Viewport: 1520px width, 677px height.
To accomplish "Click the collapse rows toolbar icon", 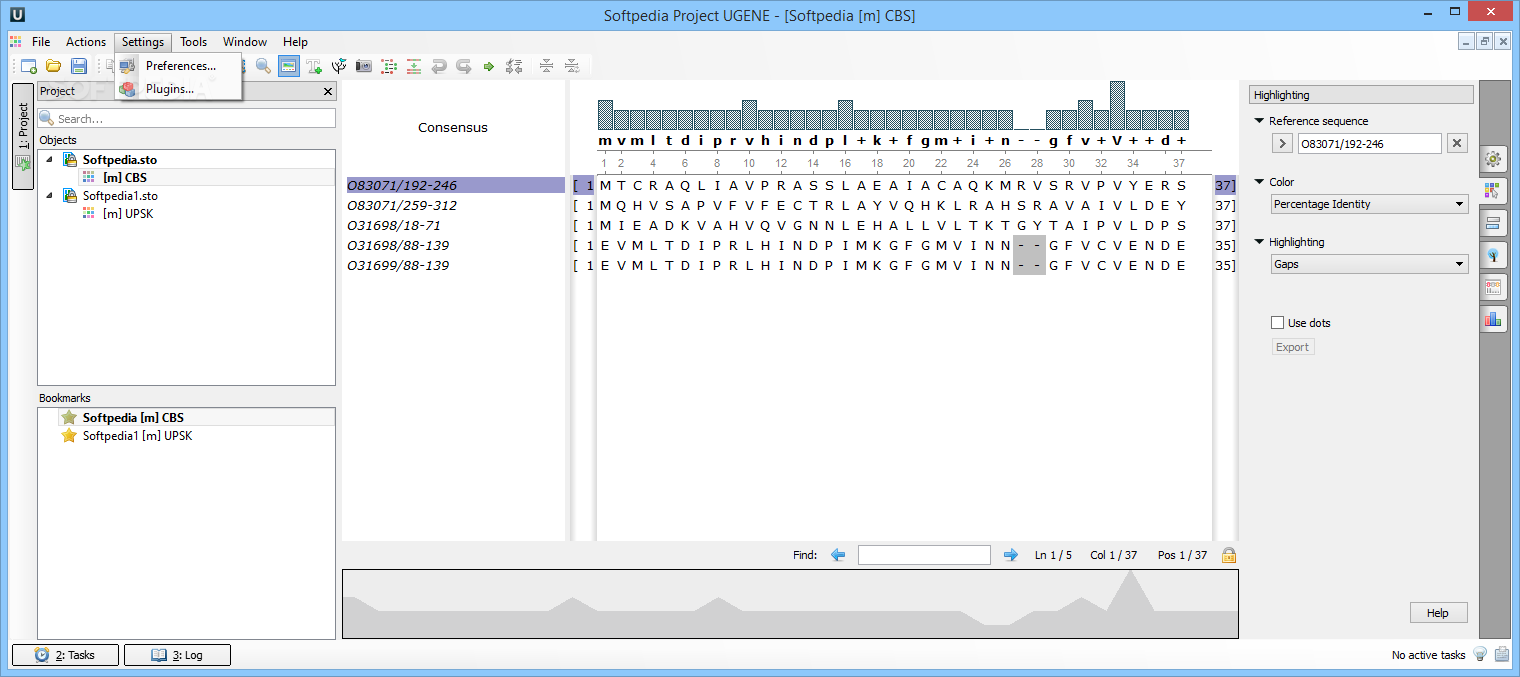I will point(546,66).
